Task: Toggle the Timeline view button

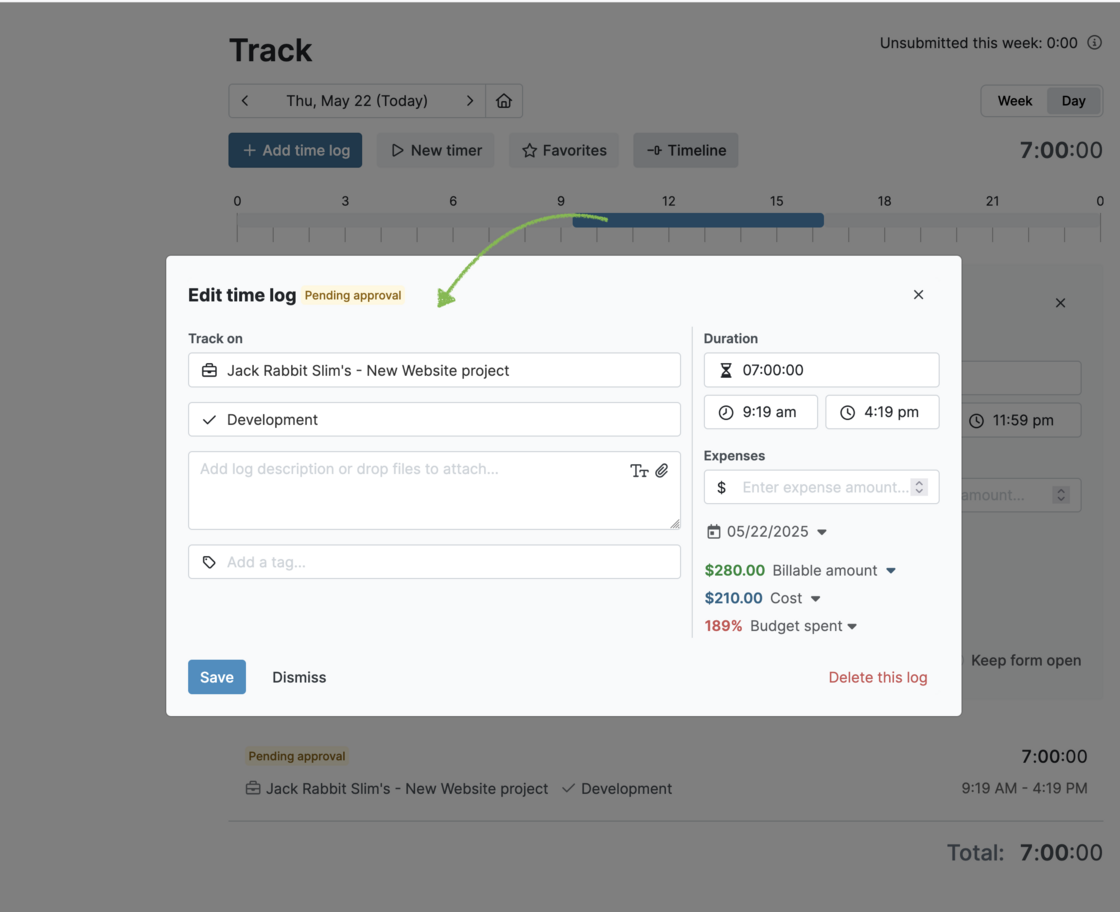Action: [x=685, y=151]
